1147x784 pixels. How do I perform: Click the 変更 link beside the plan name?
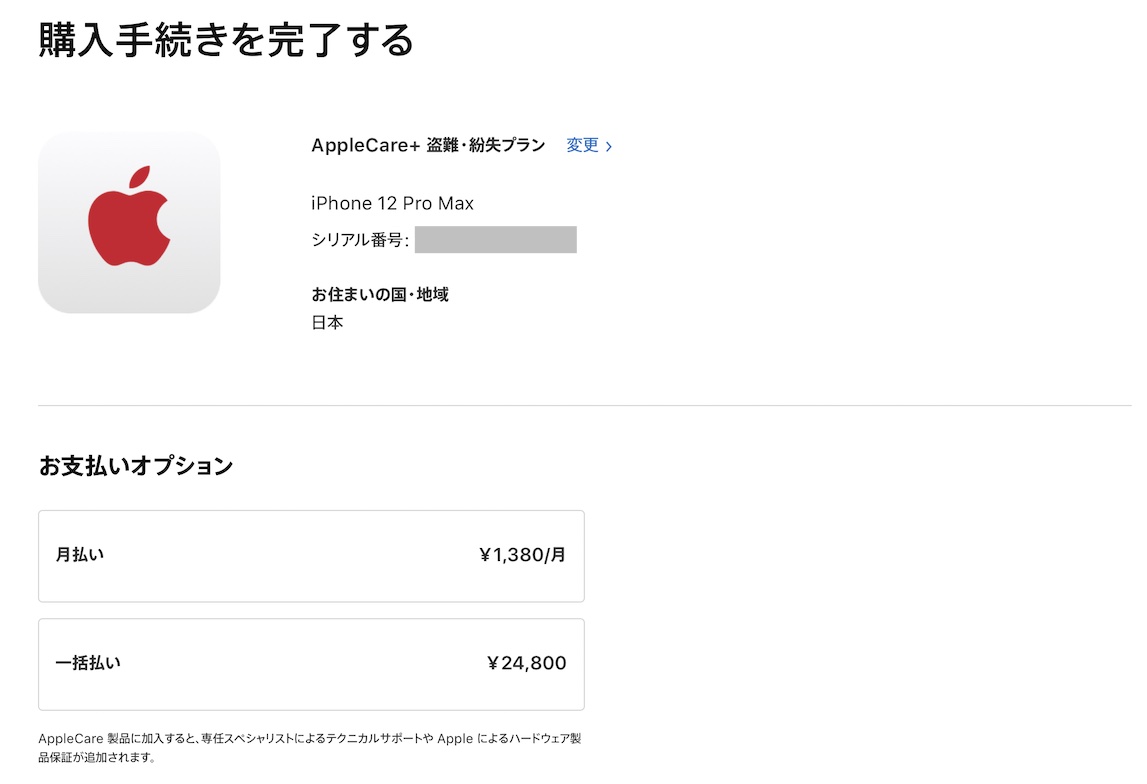coord(582,145)
